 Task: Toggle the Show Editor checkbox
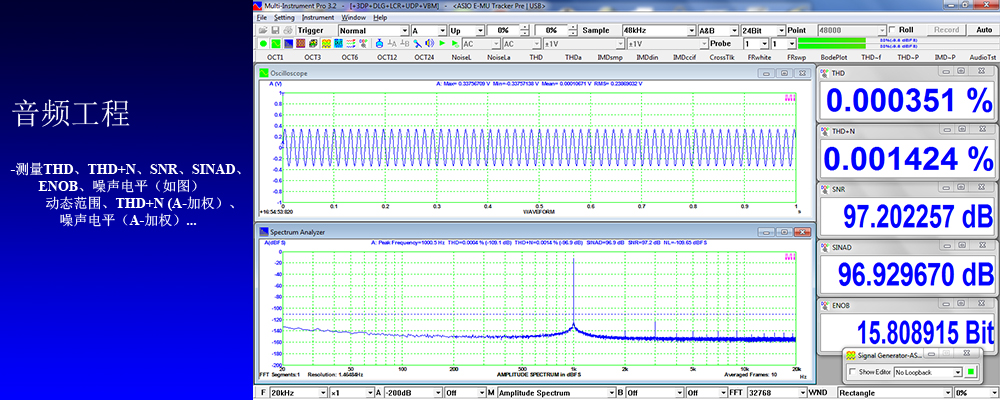coord(853,372)
